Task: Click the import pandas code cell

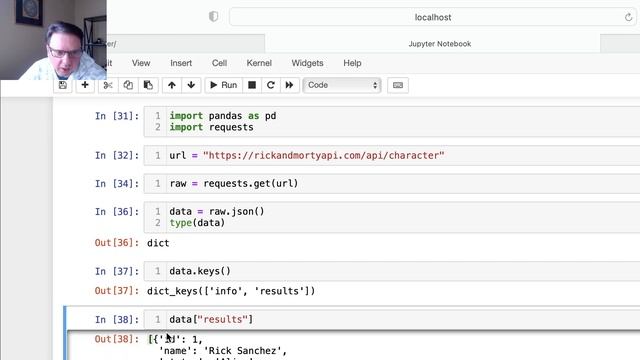Action: pyautogui.click(x=392, y=122)
